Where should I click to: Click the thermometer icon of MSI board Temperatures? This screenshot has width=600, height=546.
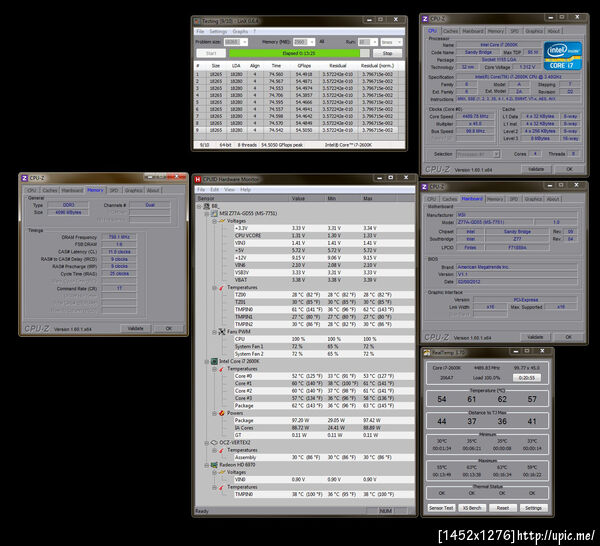click(222, 287)
